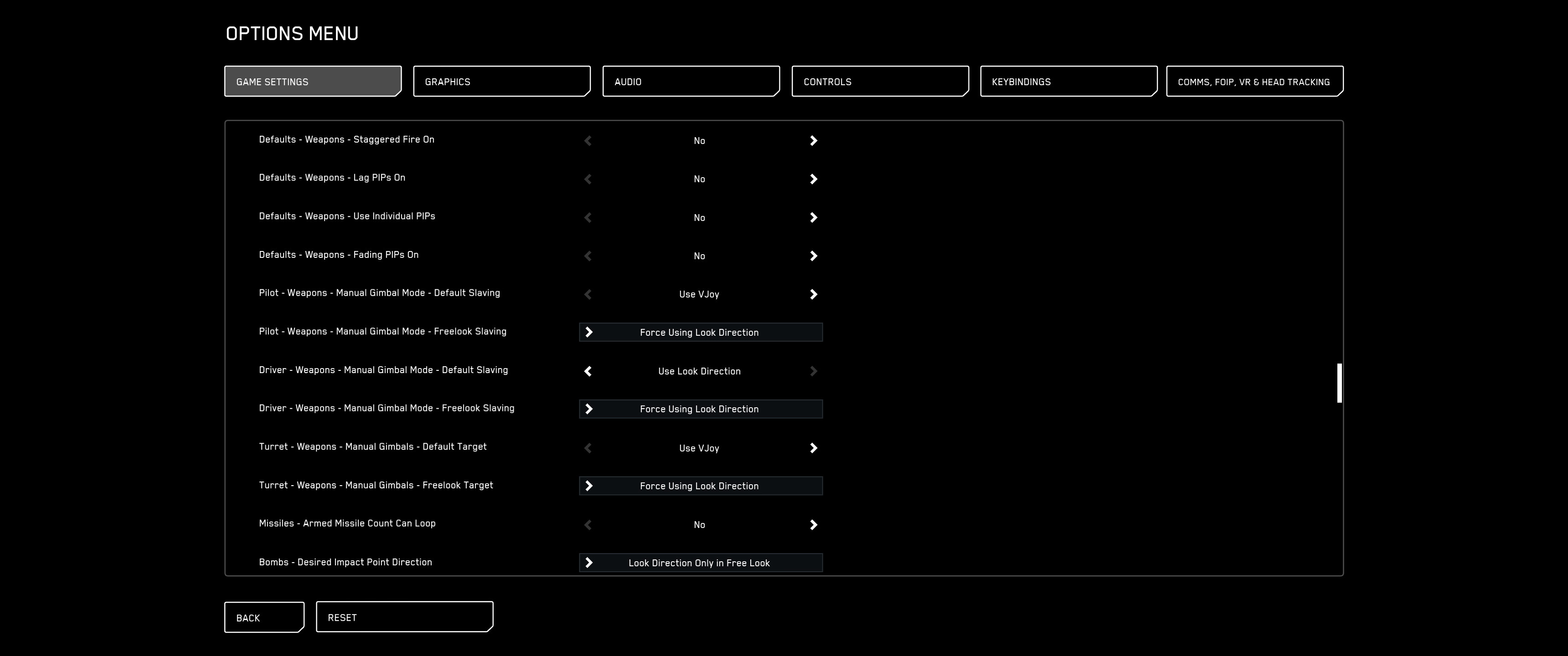
Task: Click right arrow for Fading PIPs On
Action: coord(813,256)
